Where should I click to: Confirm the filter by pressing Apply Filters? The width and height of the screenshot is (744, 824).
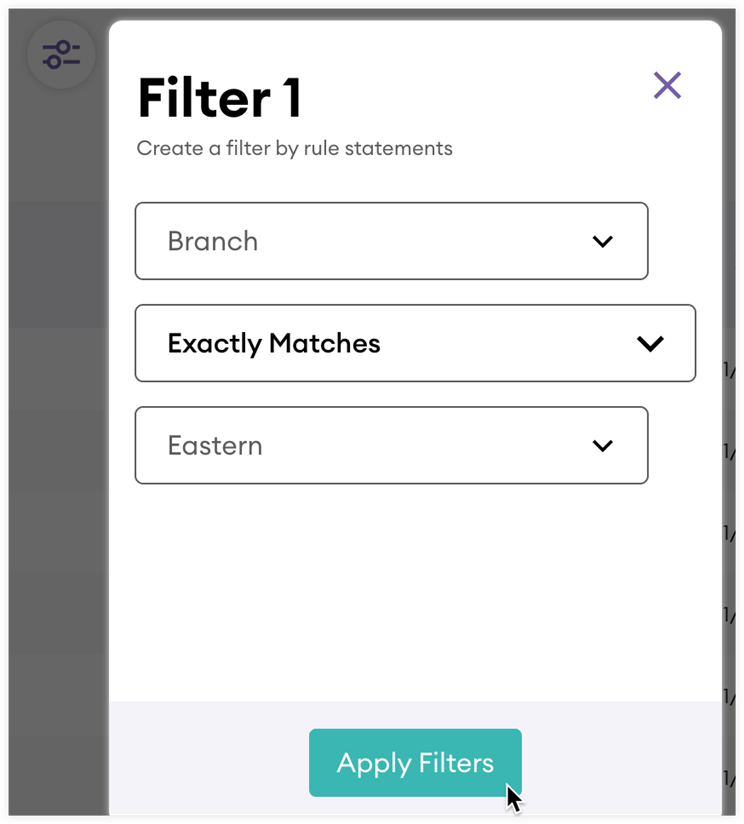[x=415, y=762]
